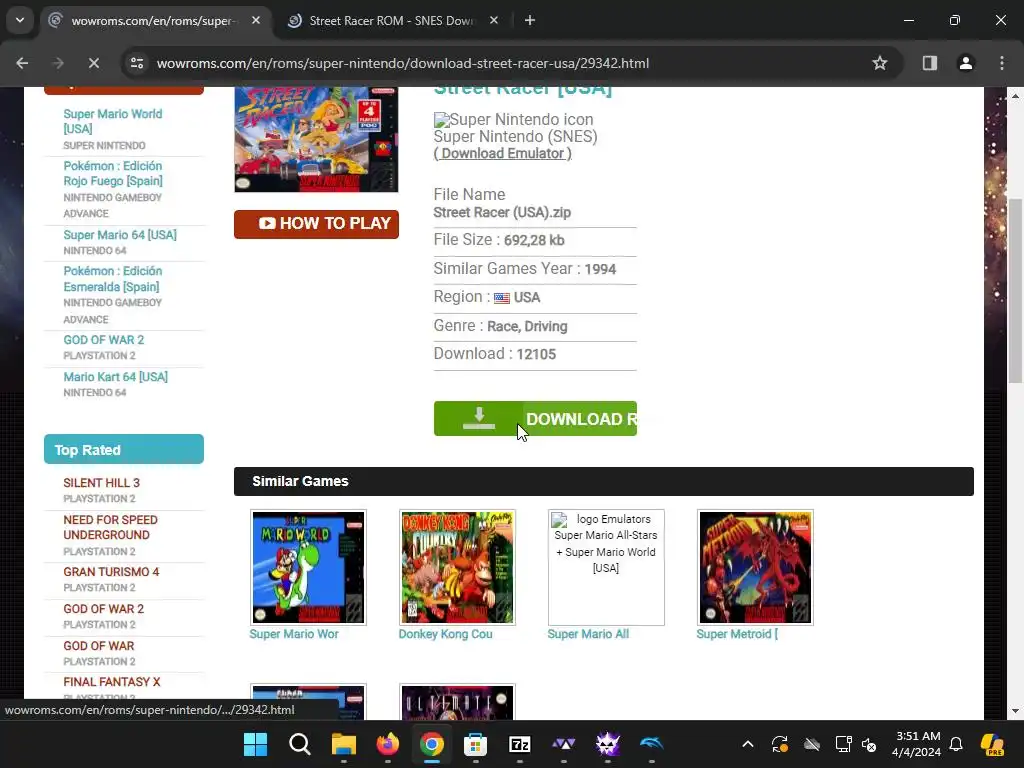Open Mario Kart 64 [USA] link
The height and width of the screenshot is (768, 1024).
point(116,377)
